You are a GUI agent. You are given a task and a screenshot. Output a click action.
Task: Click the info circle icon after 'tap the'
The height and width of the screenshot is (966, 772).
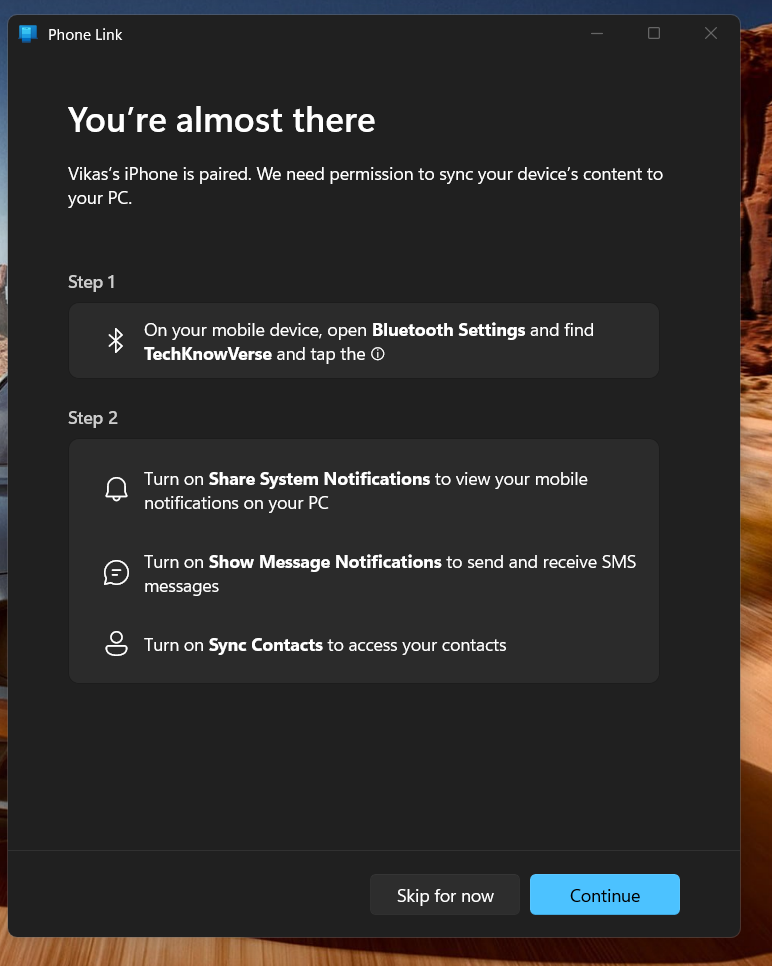coord(377,355)
